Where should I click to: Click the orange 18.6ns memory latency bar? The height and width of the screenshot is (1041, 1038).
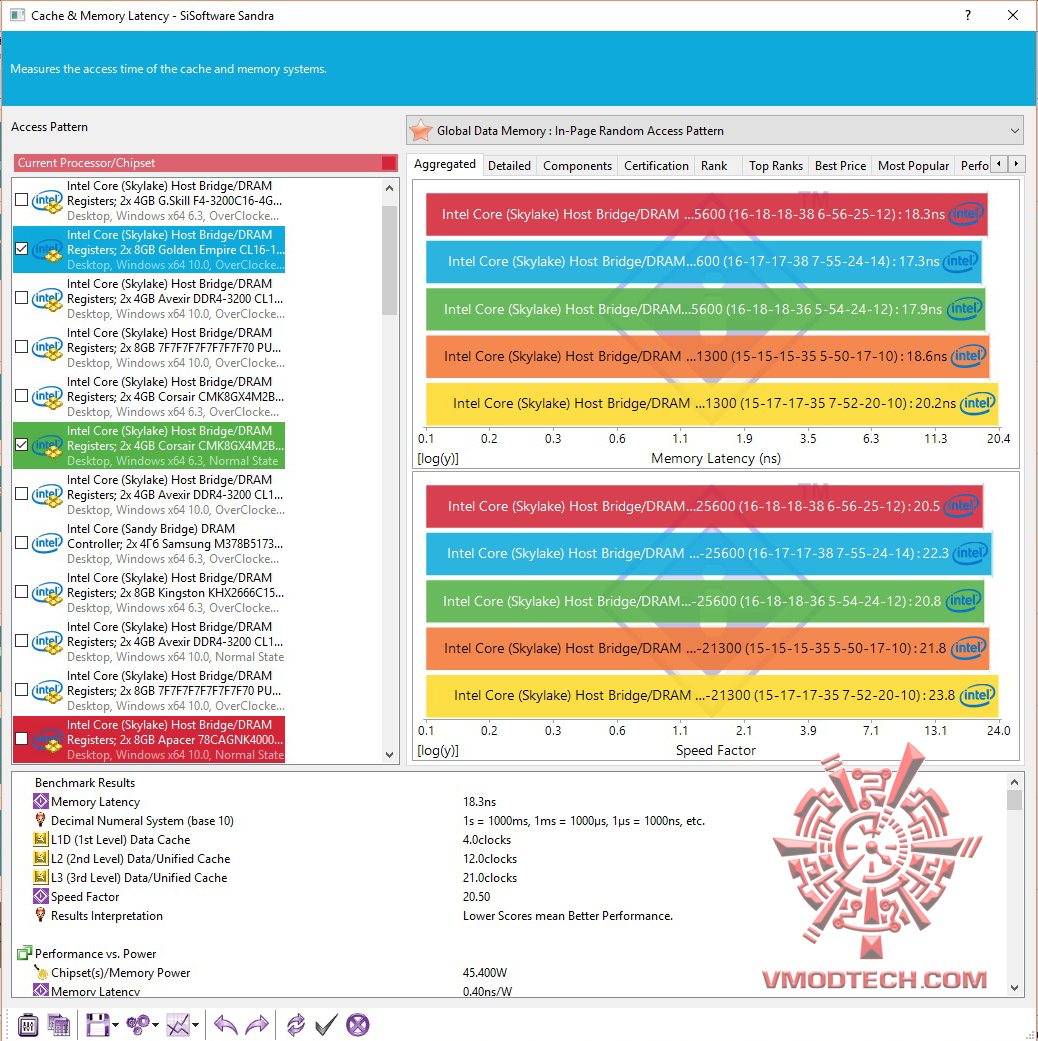pos(707,357)
